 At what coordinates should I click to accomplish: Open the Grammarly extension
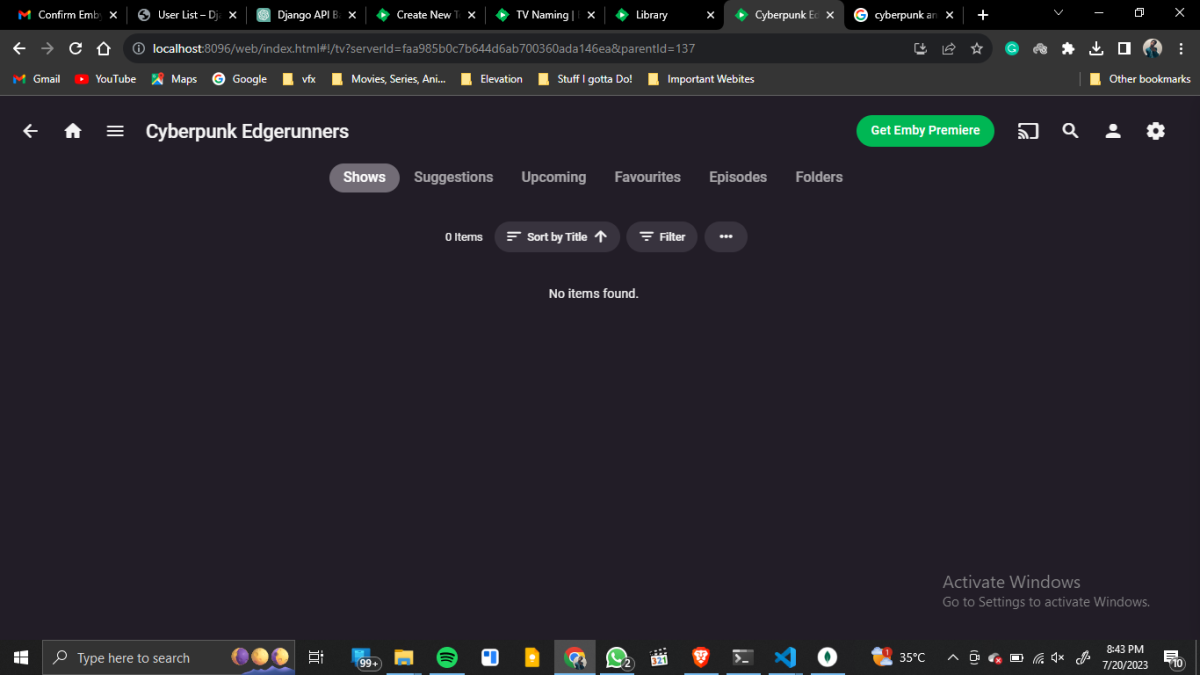tap(1012, 48)
